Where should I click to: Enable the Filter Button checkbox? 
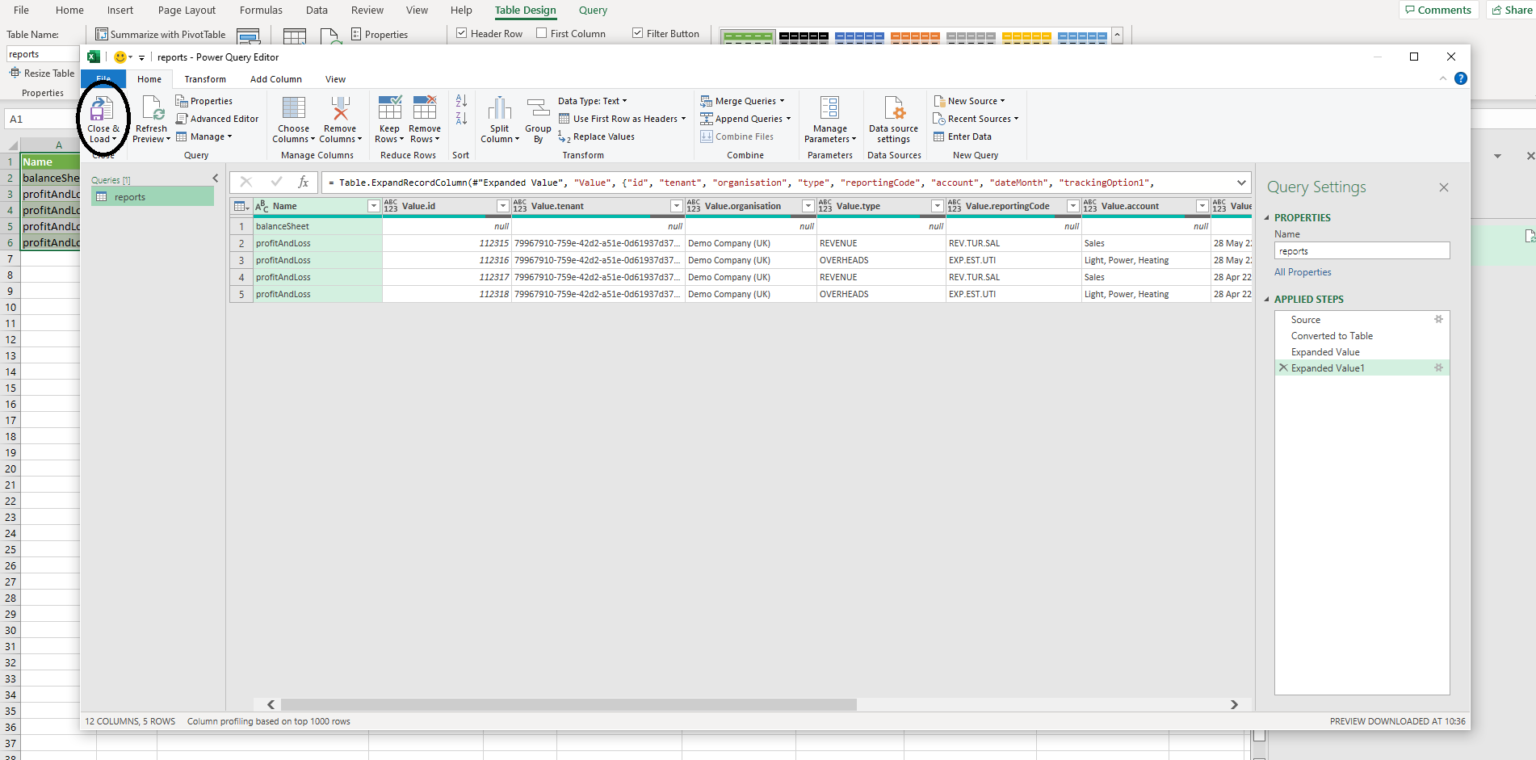coord(637,33)
